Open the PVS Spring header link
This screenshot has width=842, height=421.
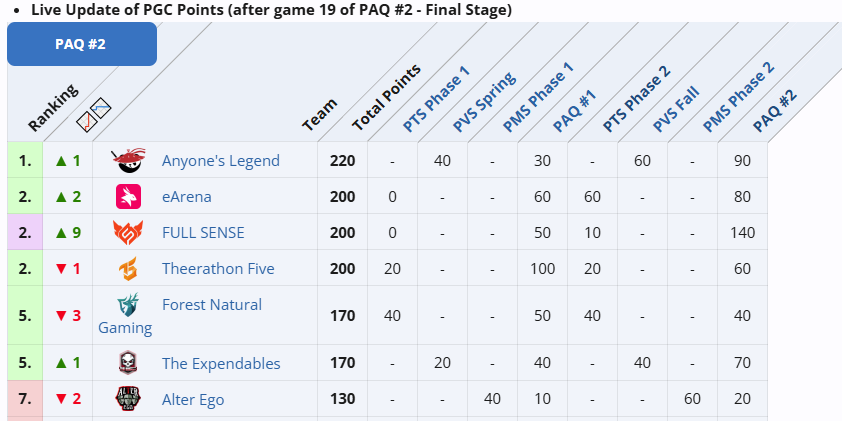pos(484,101)
